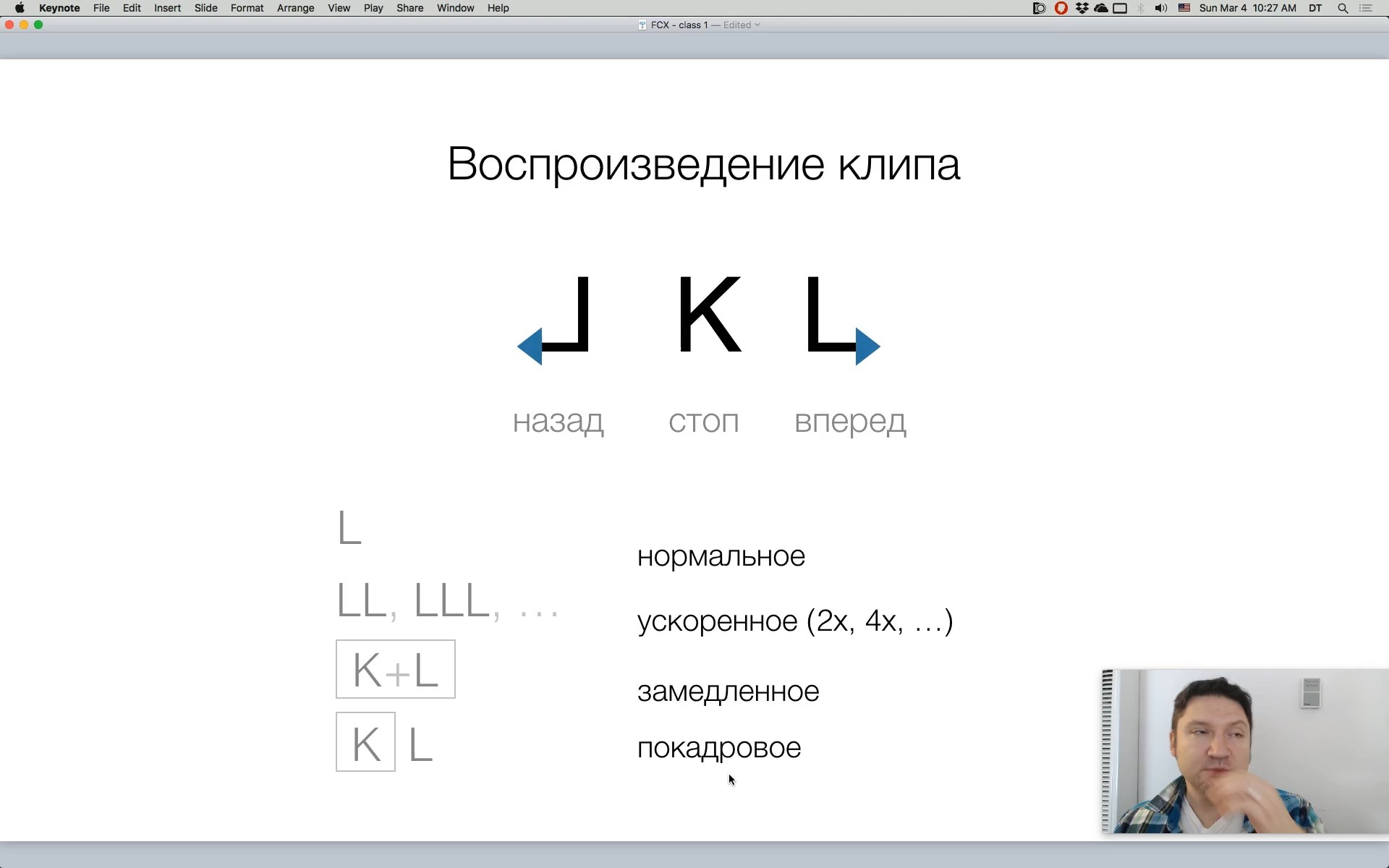Open the Apple menu
The width and height of the screenshot is (1389, 868).
click(x=20, y=8)
